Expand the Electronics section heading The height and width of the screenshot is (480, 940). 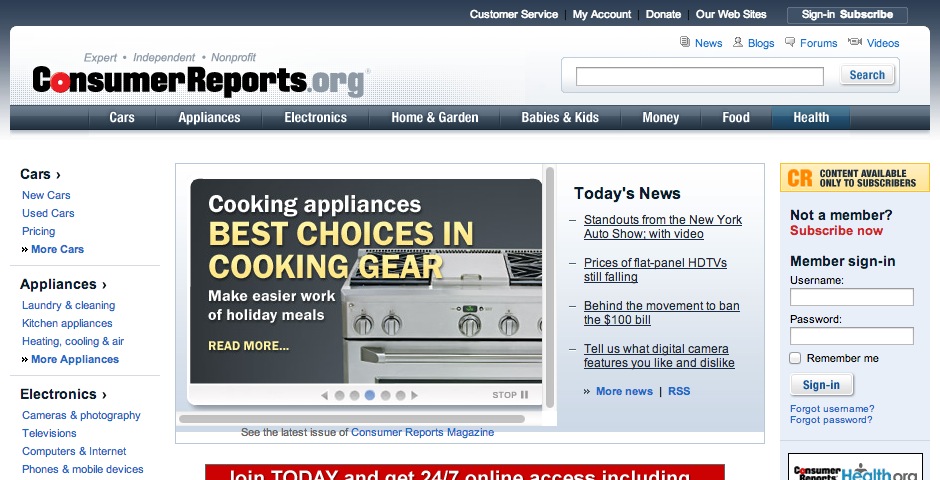pos(64,394)
